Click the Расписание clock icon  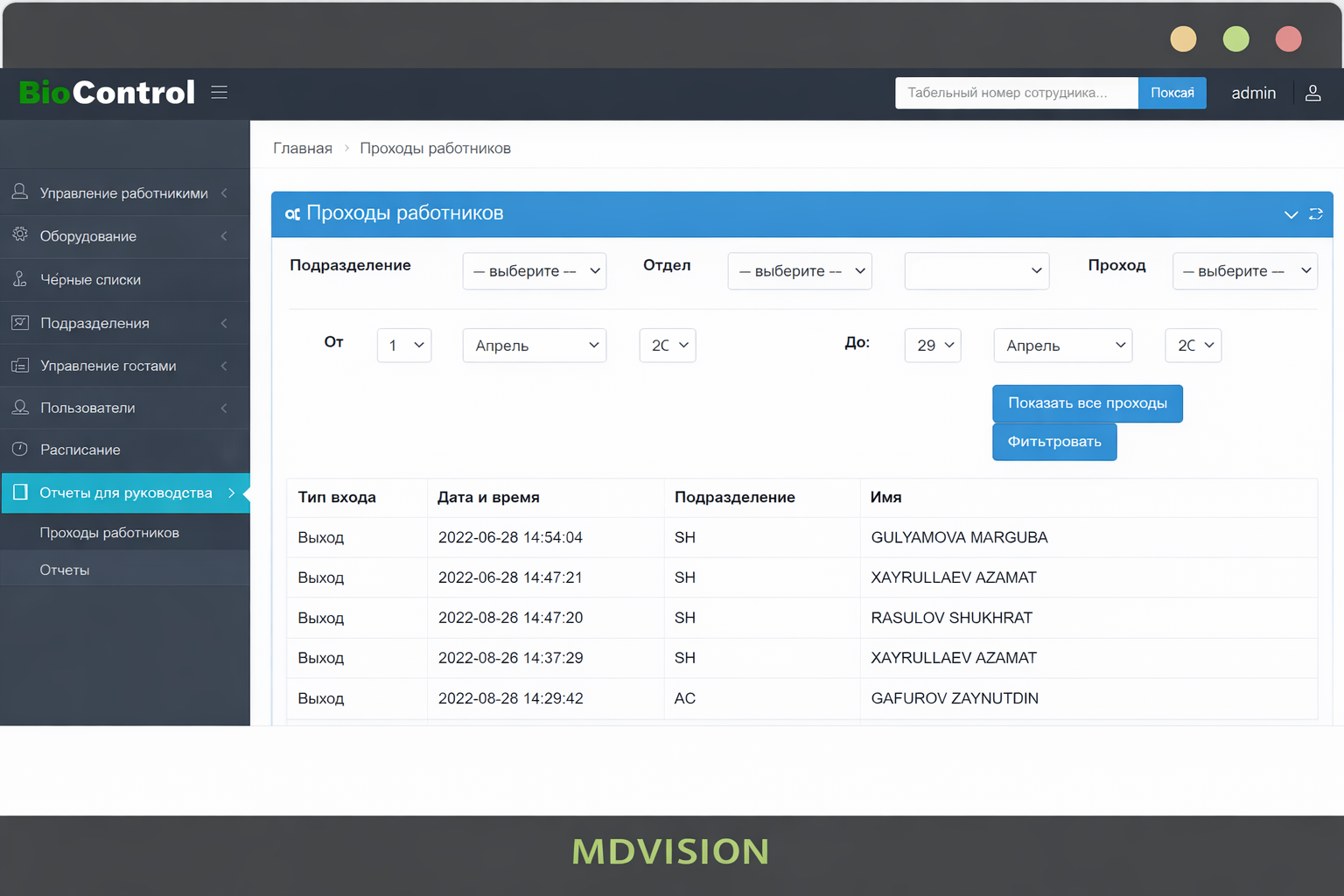(20, 449)
